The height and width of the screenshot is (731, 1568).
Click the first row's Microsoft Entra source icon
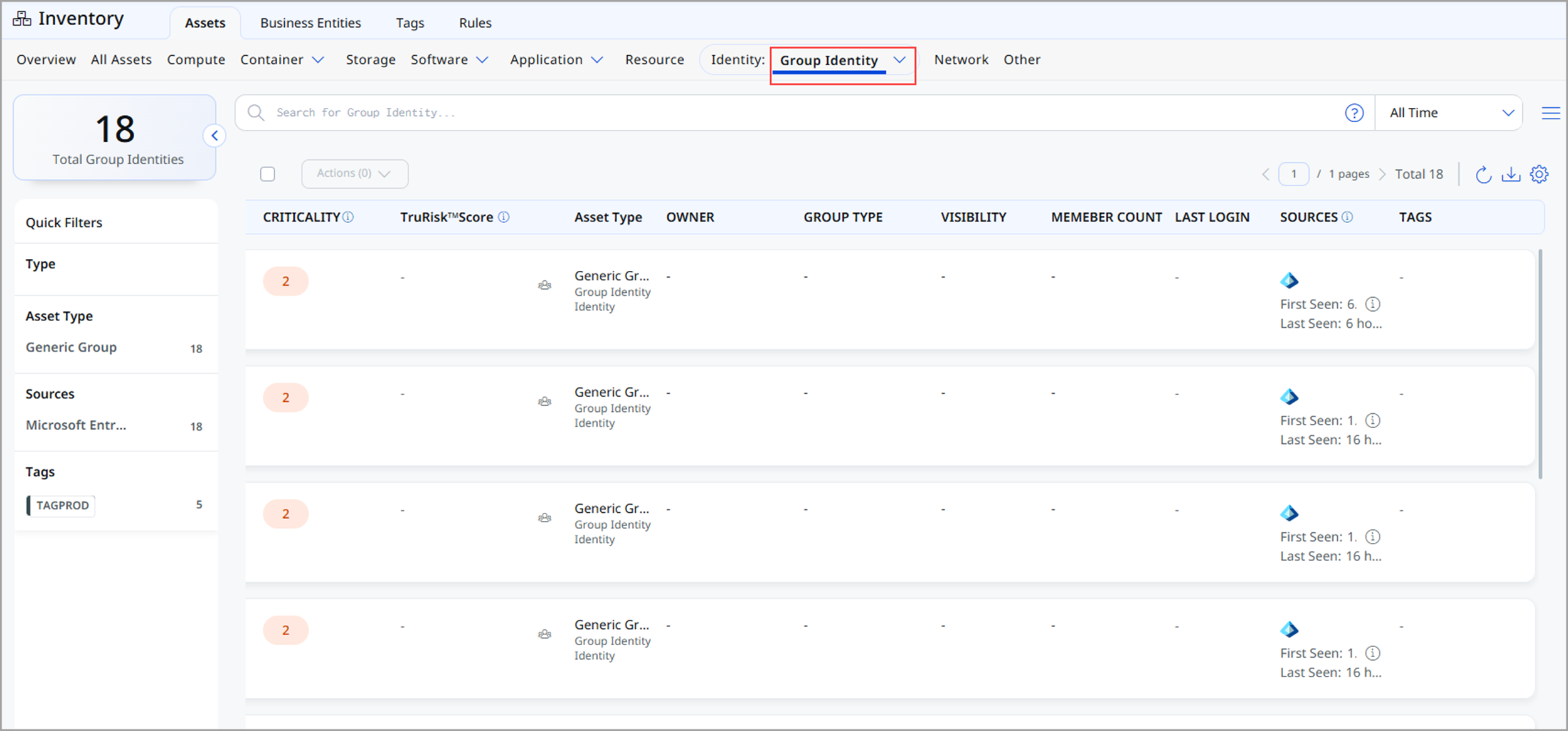click(x=1289, y=280)
